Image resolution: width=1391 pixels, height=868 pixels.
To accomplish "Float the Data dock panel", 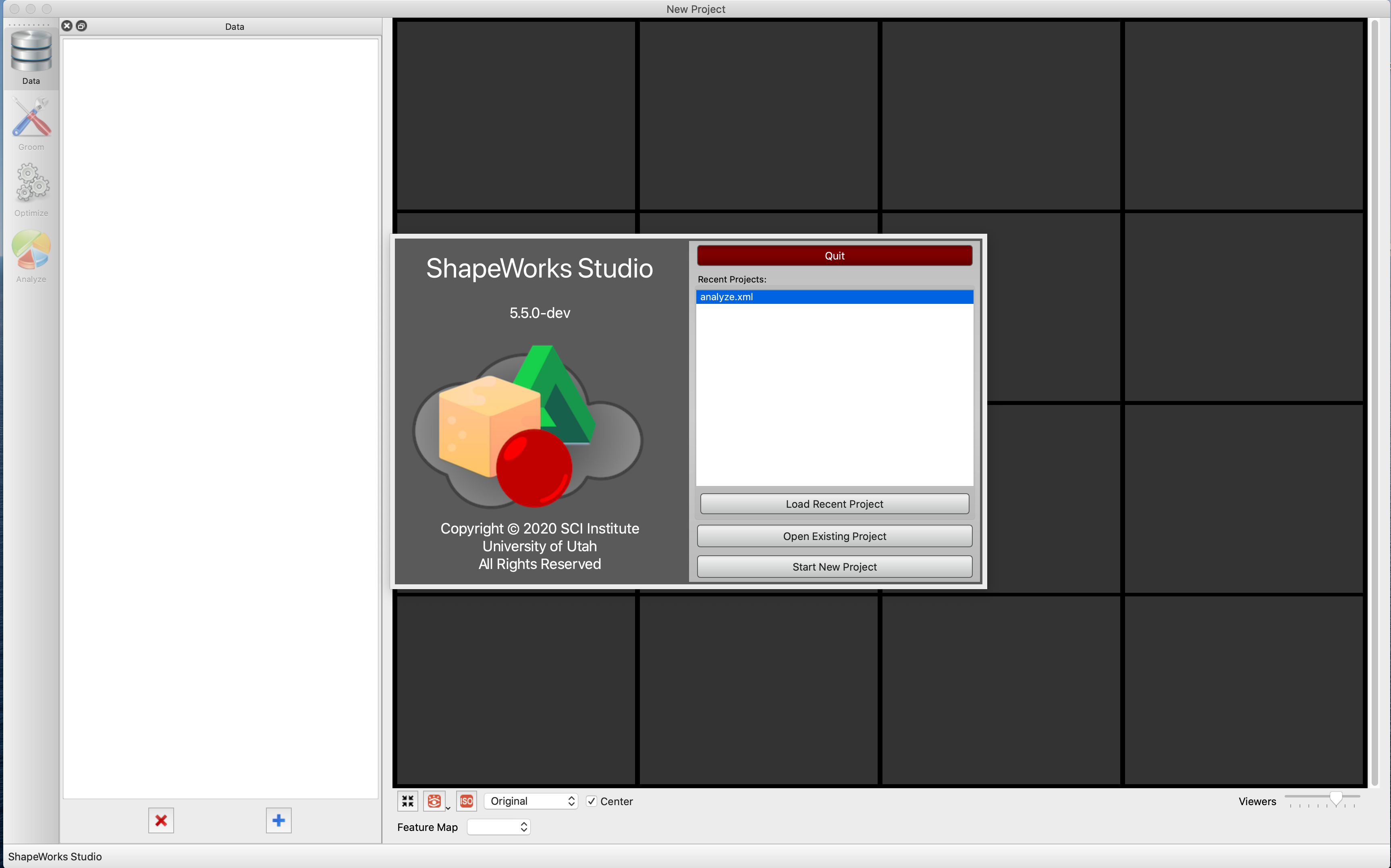I will 81,26.
